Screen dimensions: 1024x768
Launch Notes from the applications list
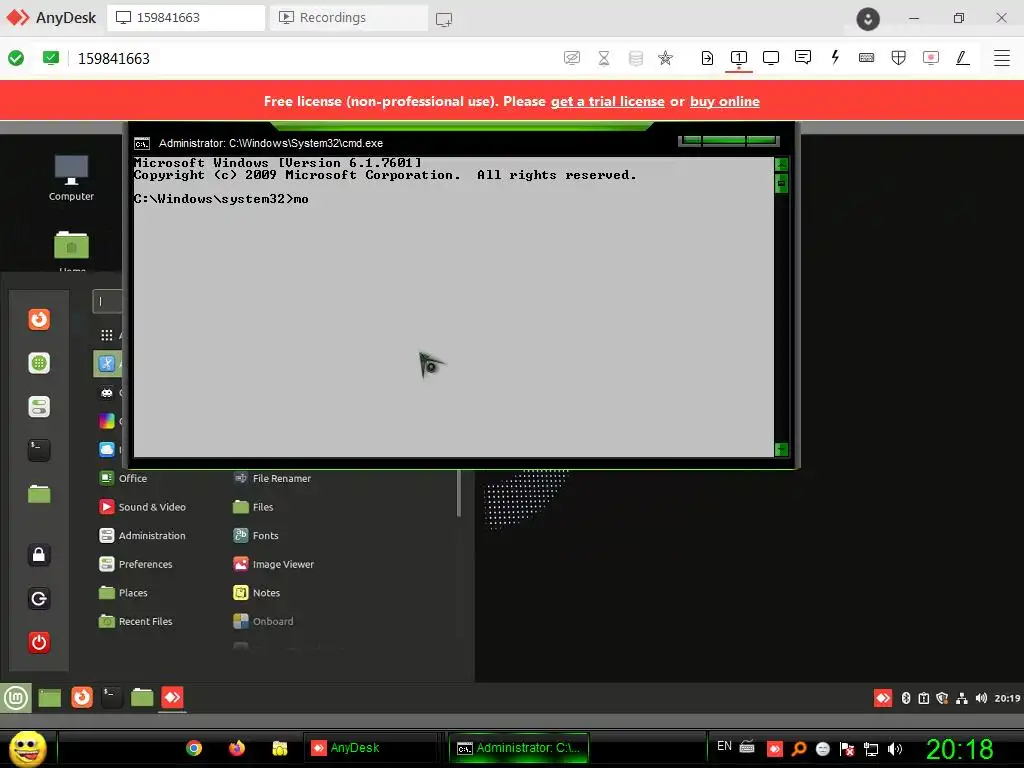pyautogui.click(x=257, y=593)
